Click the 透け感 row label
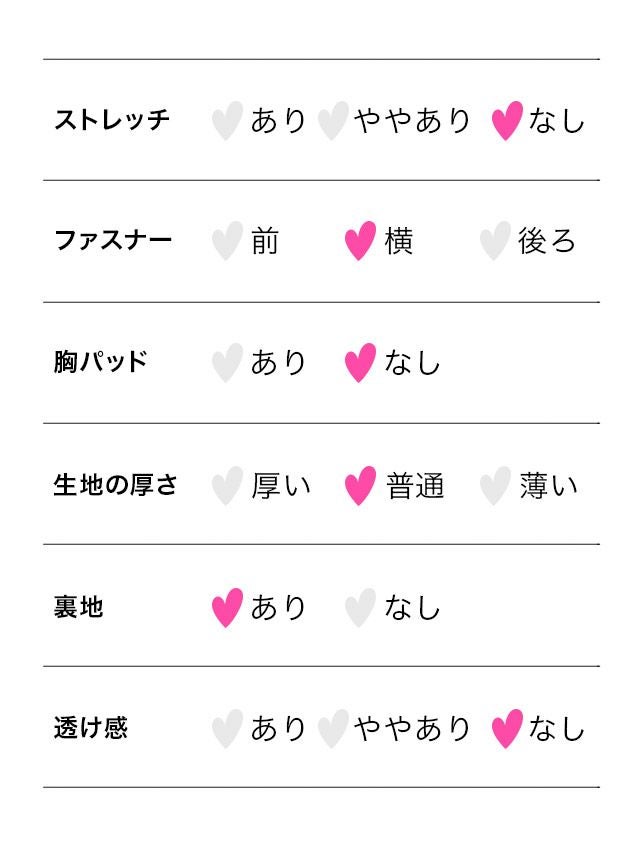Image resolution: width=640 pixels, height=854 pixels. pyautogui.click(x=90, y=728)
